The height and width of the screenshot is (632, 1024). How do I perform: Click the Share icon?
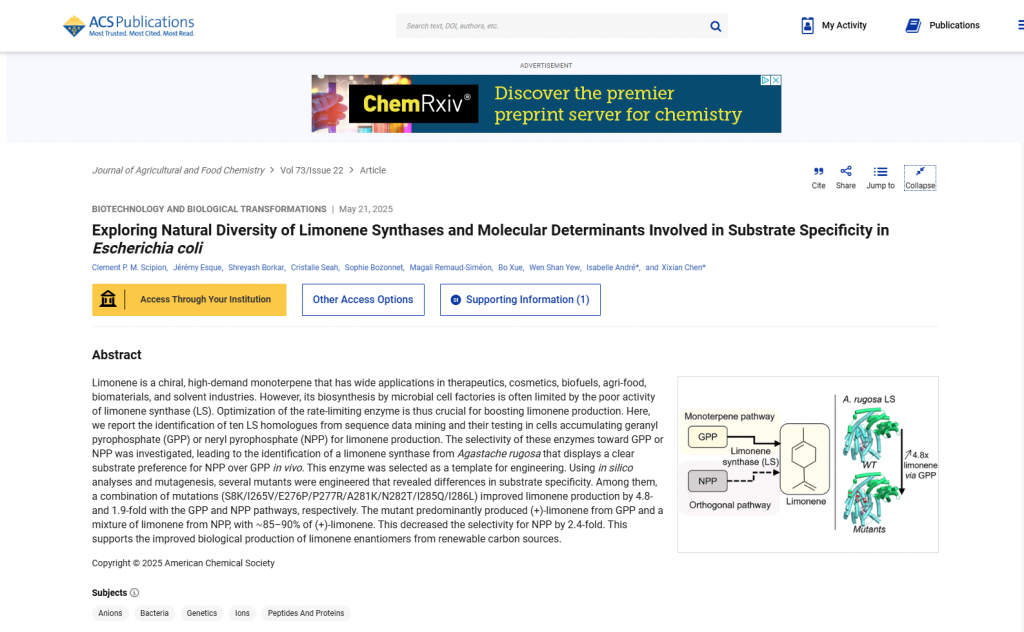[x=845, y=177]
